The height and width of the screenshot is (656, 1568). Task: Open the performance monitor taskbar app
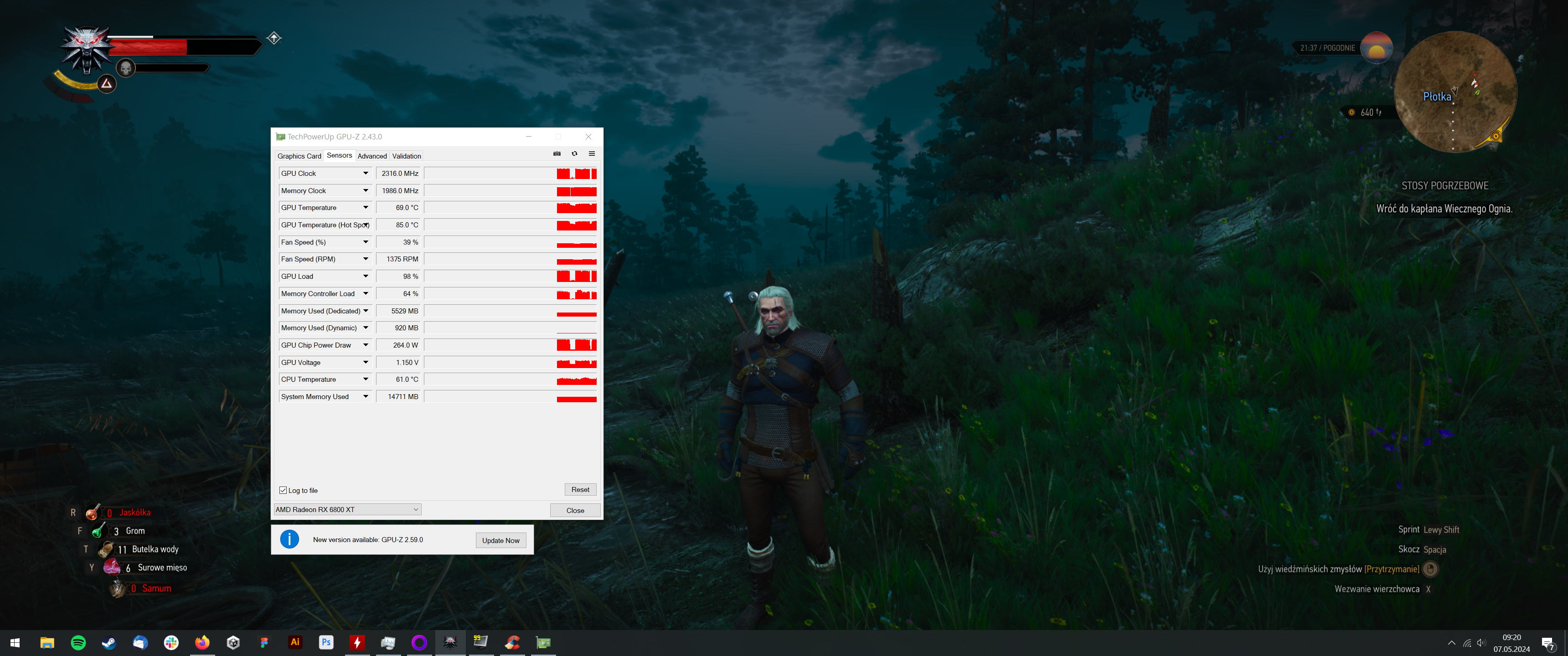click(x=388, y=643)
